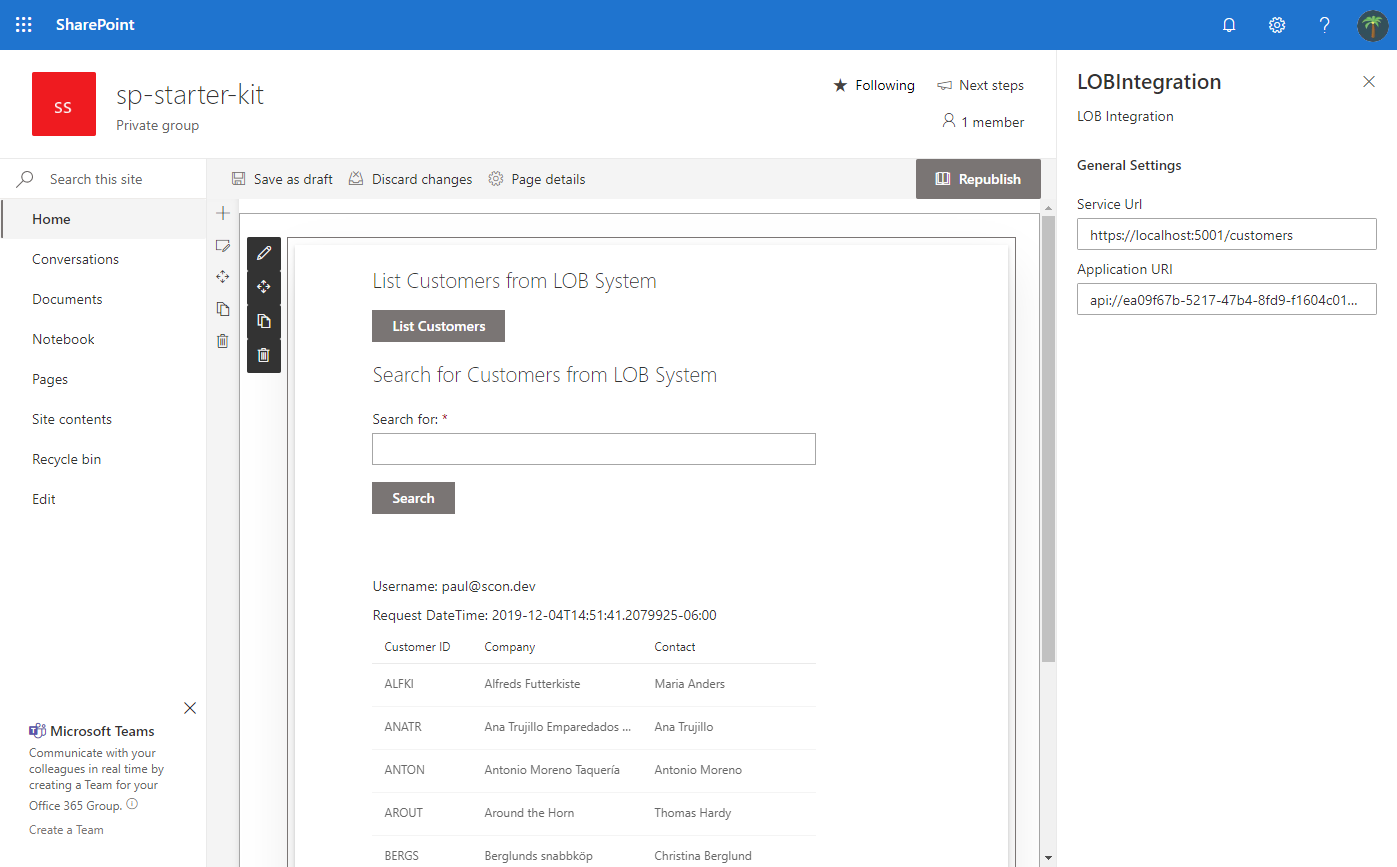Click the search magnifier icon

(25, 179)
